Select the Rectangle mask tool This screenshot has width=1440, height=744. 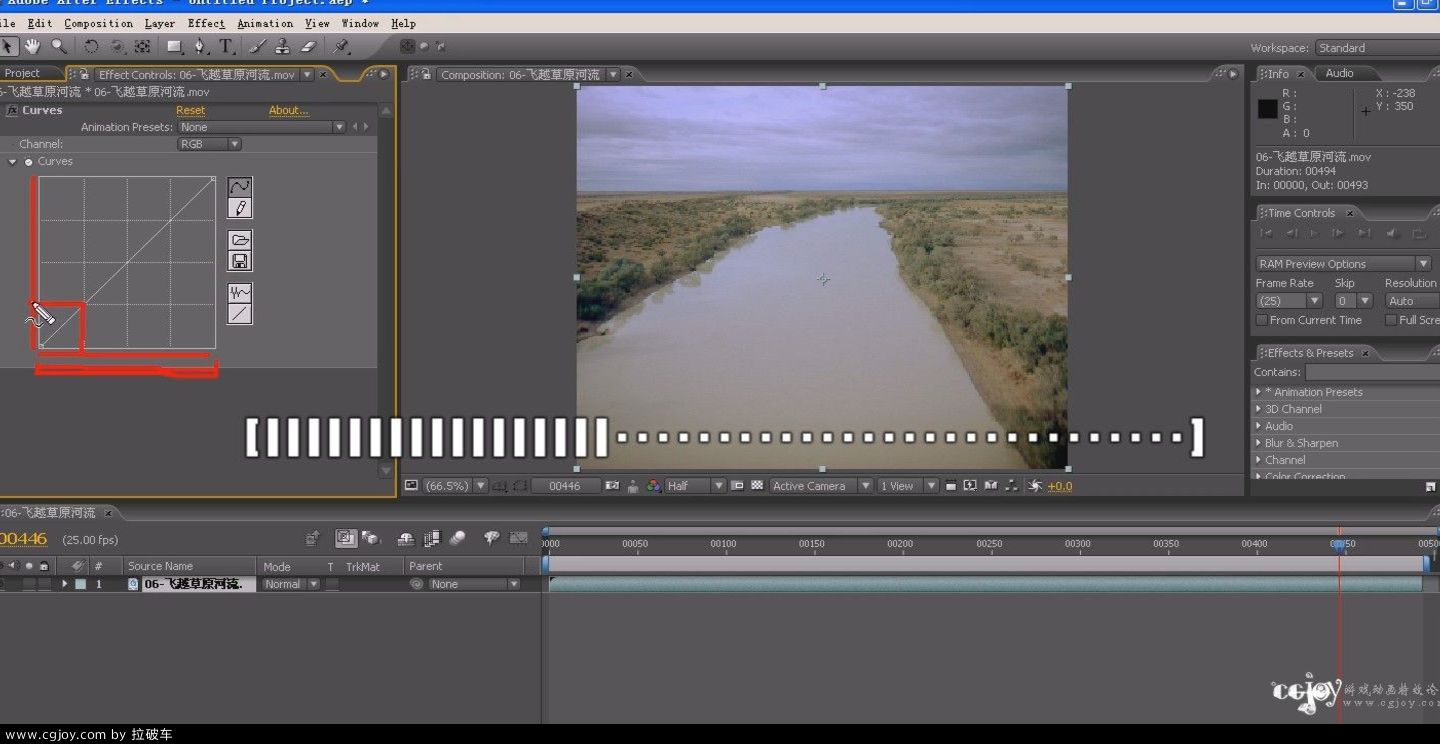coord(174,46)
